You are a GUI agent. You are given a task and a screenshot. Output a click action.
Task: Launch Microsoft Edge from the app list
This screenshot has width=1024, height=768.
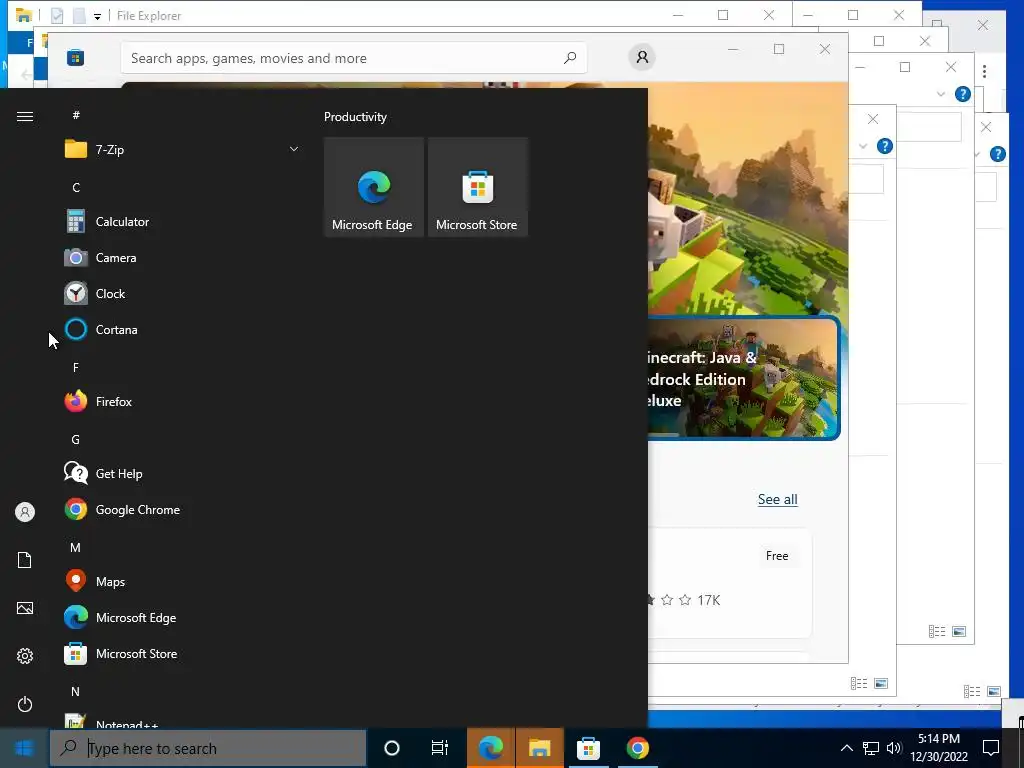point(182,617)
